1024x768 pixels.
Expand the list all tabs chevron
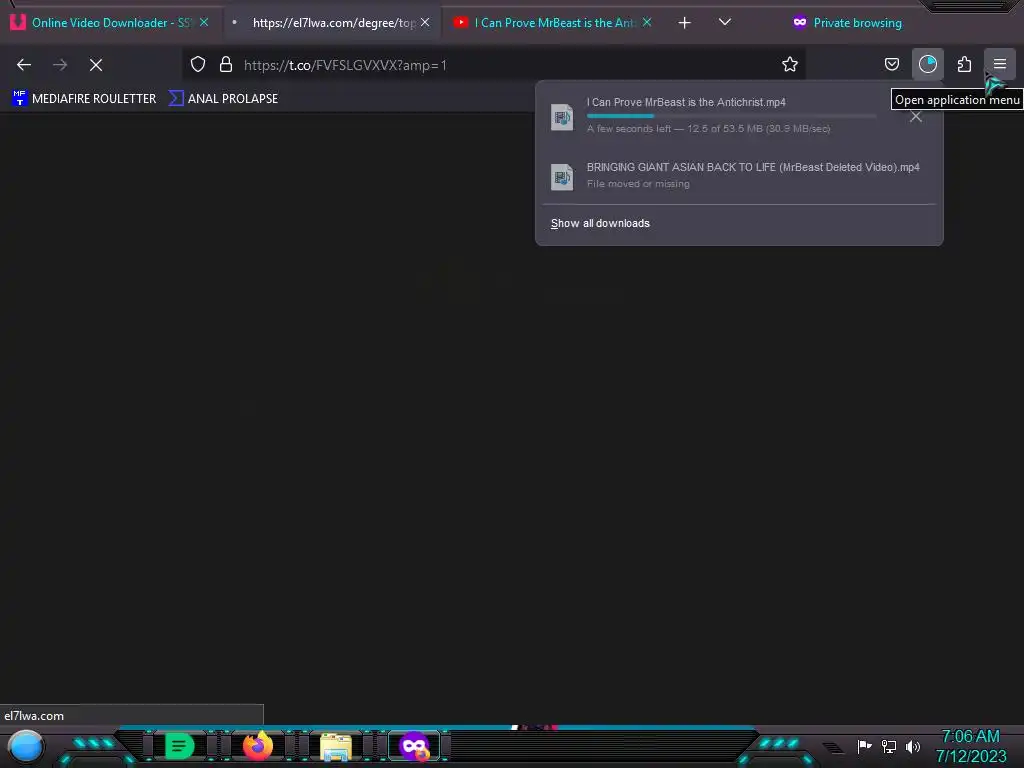click(724, 22)
